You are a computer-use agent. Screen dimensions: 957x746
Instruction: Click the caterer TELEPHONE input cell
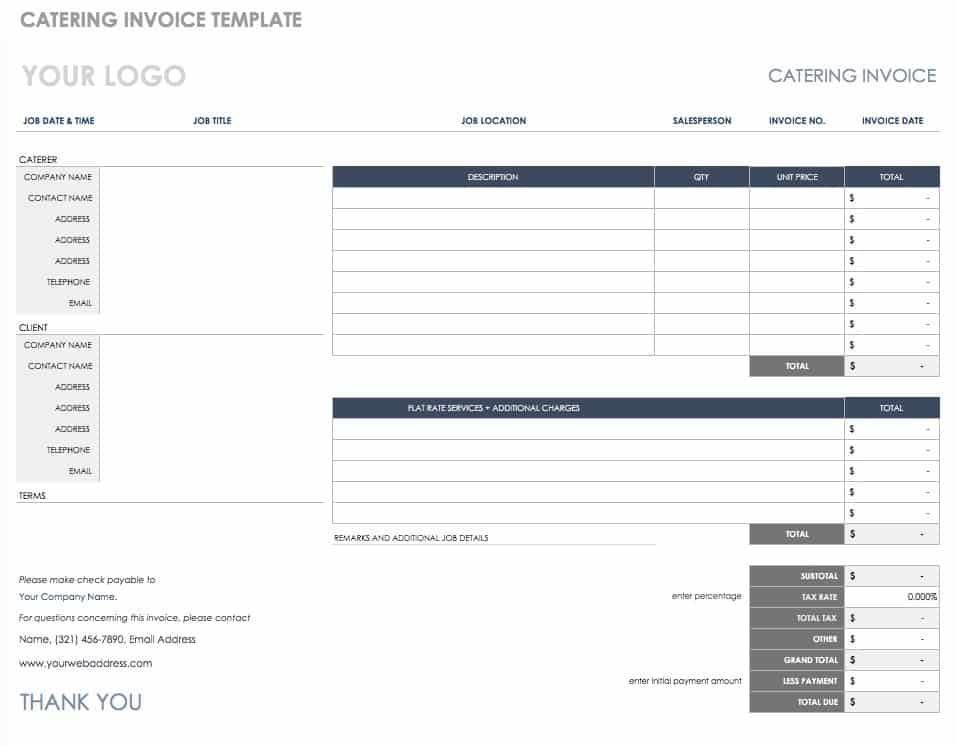pos(211,282)
